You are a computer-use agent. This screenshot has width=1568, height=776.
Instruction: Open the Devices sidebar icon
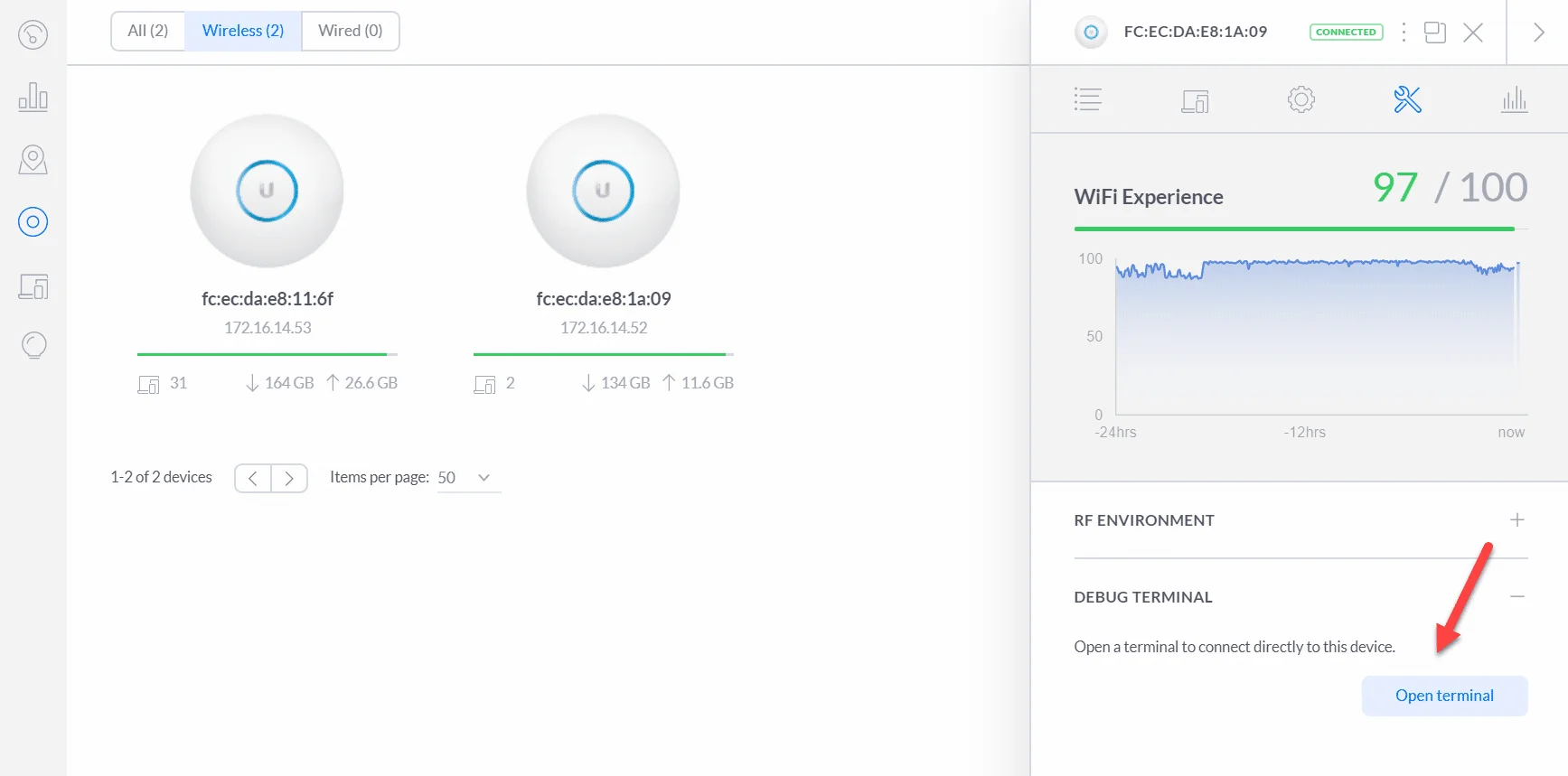coord(33,222)
